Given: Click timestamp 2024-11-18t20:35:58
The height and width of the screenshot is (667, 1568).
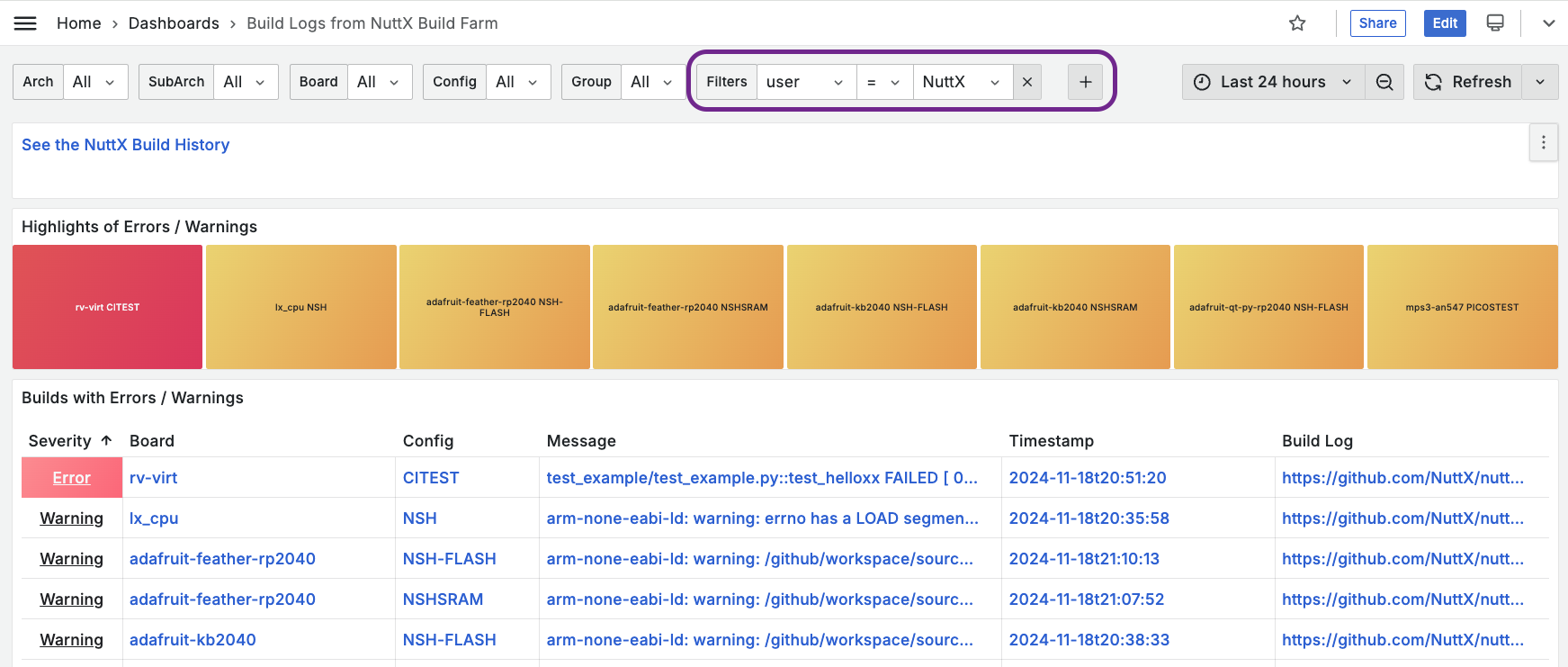Looking at the screenshot, I should tap(1089, 518).
